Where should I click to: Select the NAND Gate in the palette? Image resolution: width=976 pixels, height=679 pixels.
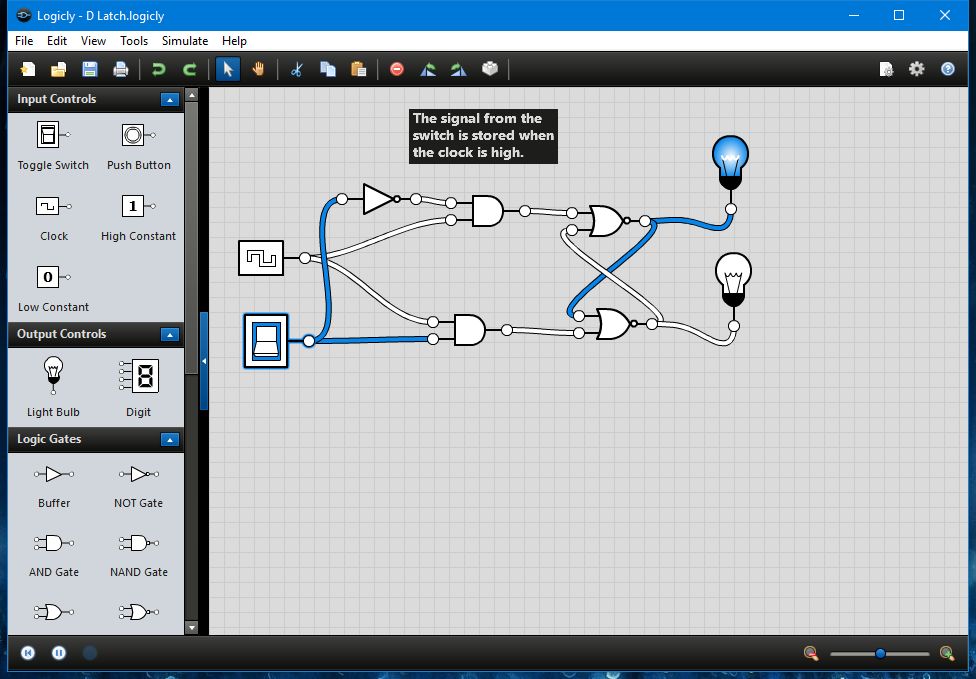coord(138,556)
